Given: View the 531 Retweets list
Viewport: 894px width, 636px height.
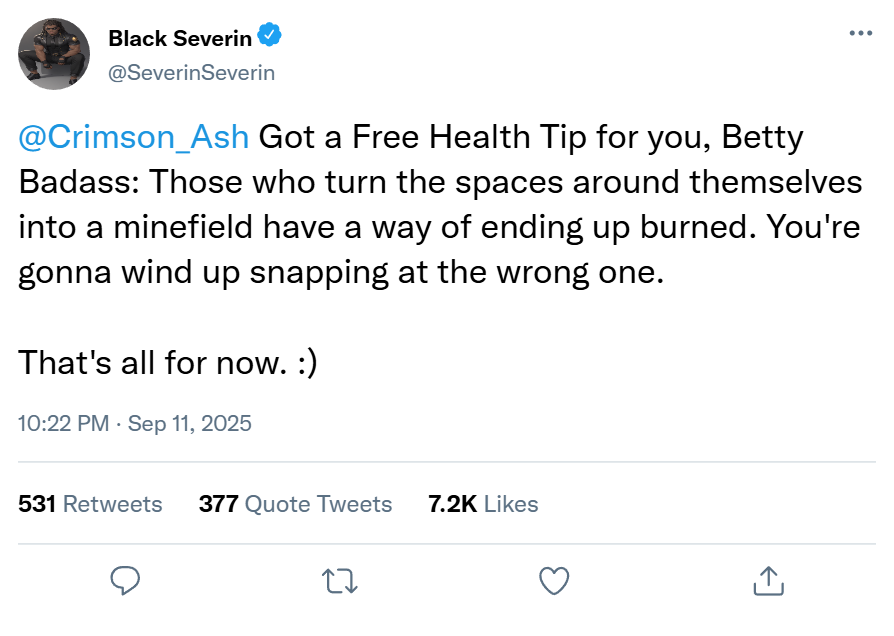Looking at the screenshot, I should pos(90,504).
